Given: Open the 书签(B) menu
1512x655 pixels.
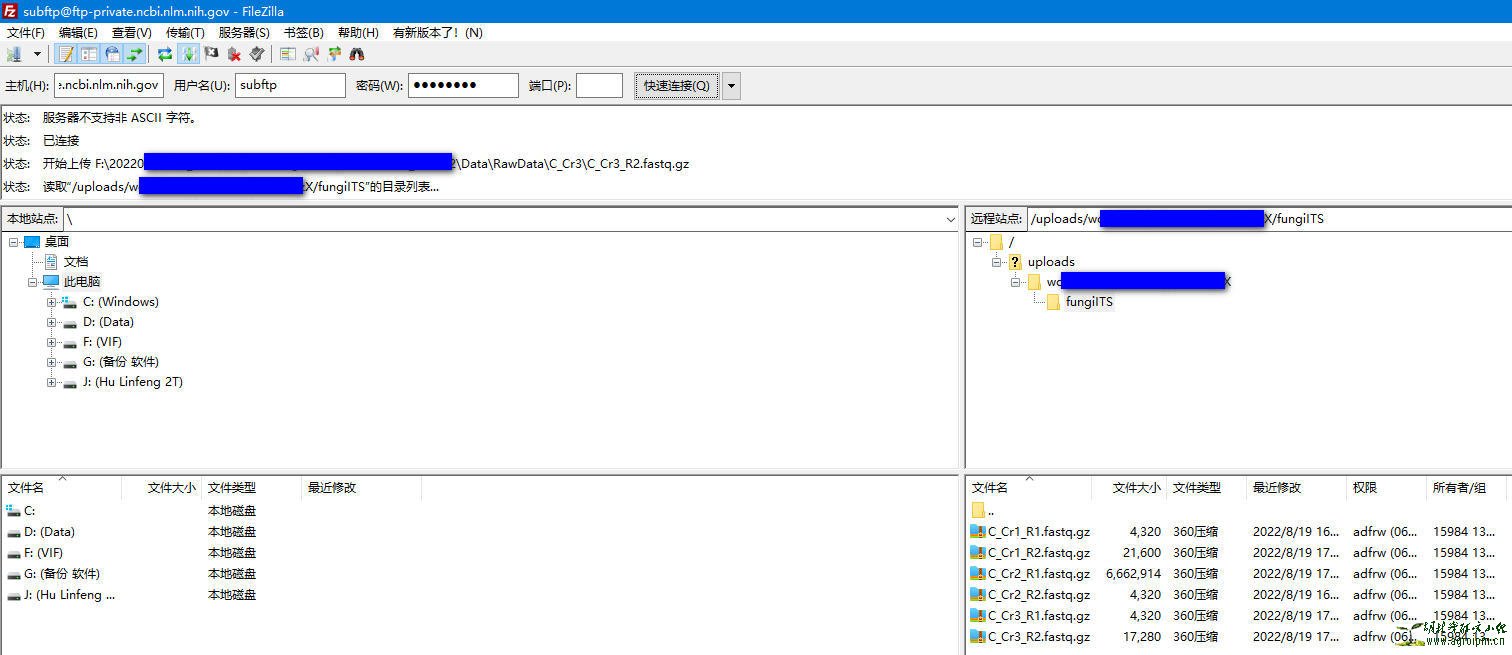Looking at the screenshot, I should coord(303,33).
